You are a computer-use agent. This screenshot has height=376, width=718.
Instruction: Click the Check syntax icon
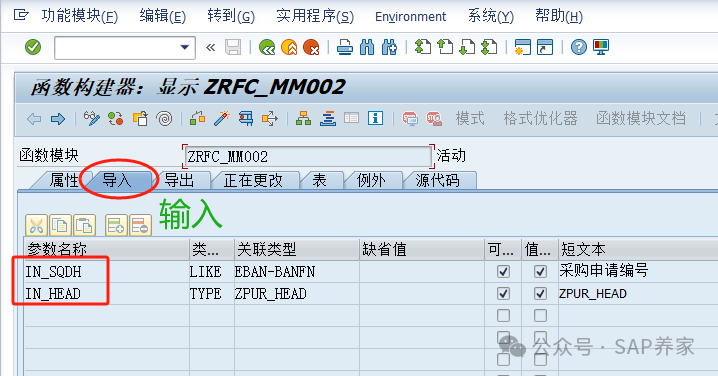coord(197,119)
